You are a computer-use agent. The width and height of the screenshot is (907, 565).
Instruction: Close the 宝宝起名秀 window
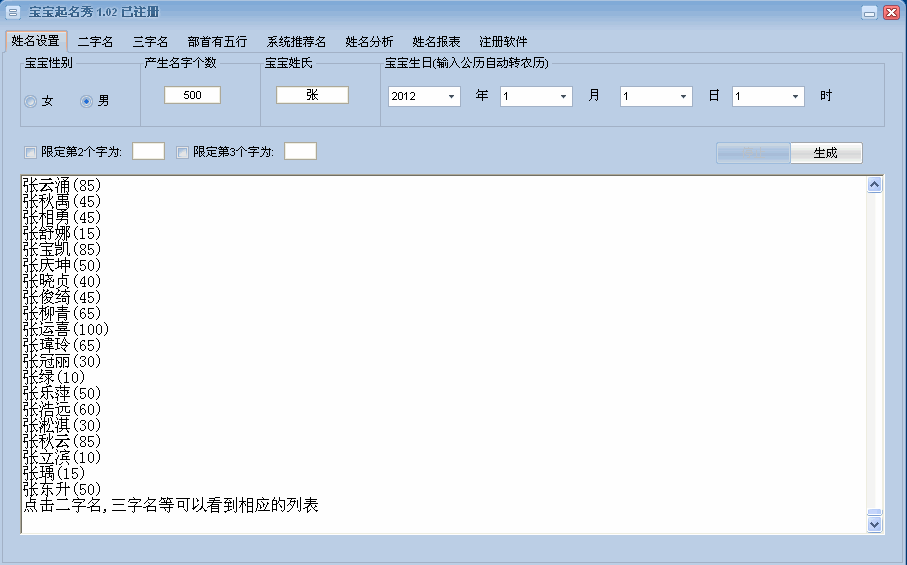(x=891, y=12)
